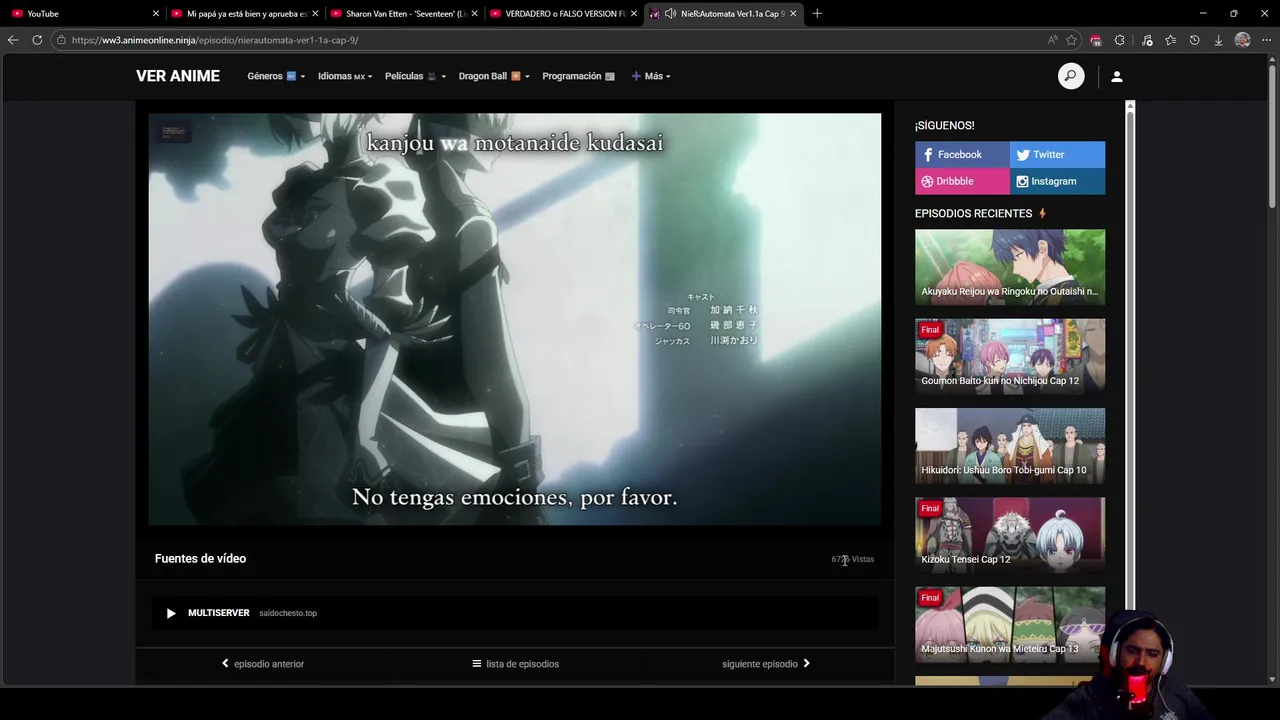Go to VER ANIME home logo
1280x720 pixels.
point(178,76)
